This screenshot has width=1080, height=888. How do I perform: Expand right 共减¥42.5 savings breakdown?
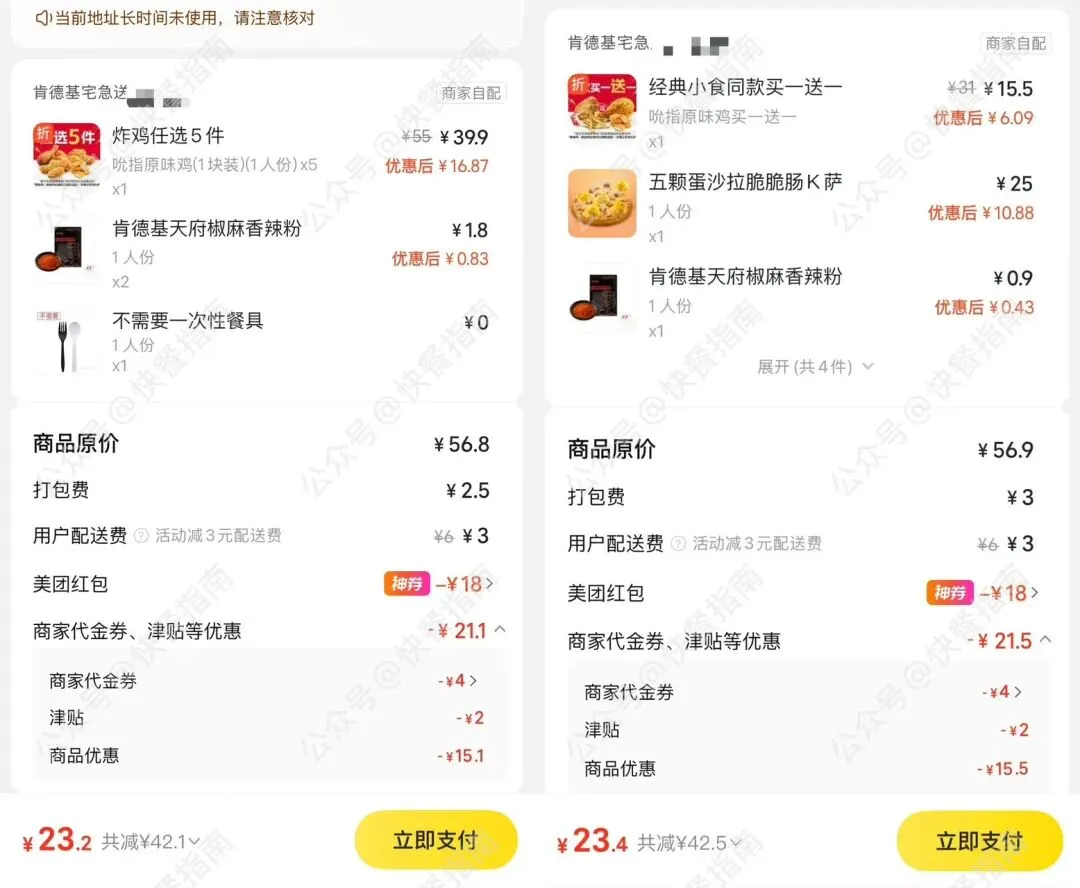689,843
